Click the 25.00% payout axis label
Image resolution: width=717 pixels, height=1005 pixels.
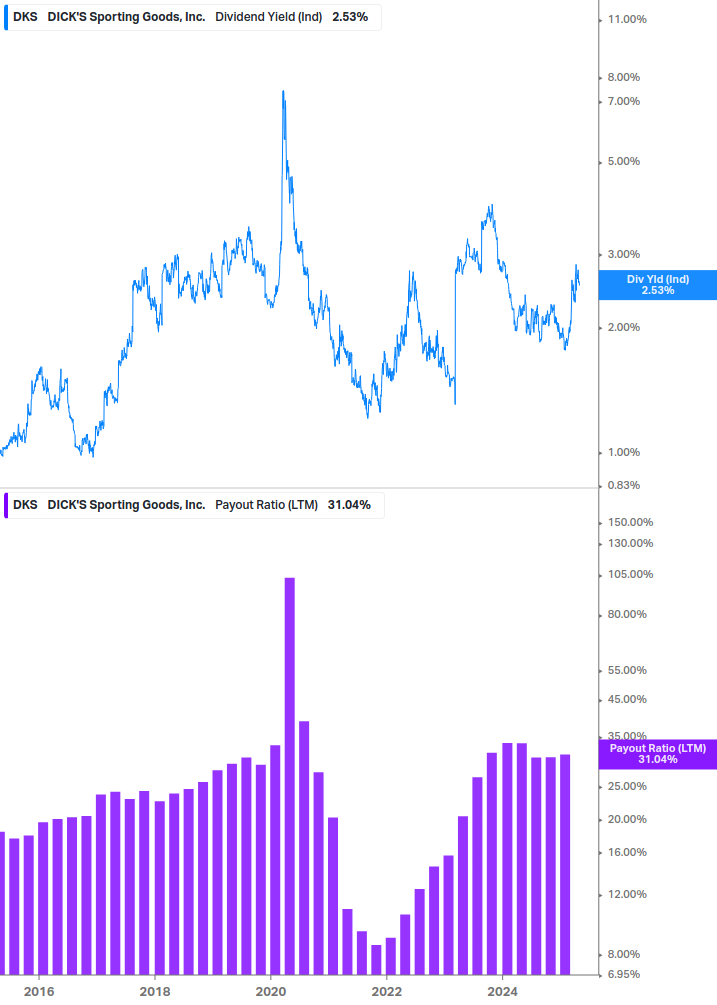[x=627, y=786]
